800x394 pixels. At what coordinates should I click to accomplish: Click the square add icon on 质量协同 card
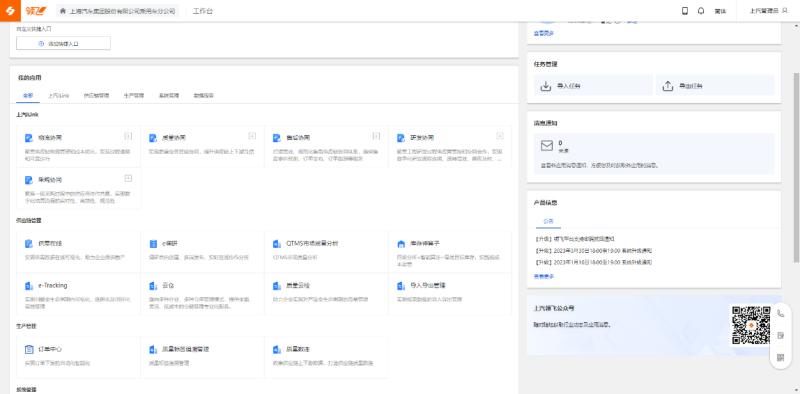click(x=252, y=136)
